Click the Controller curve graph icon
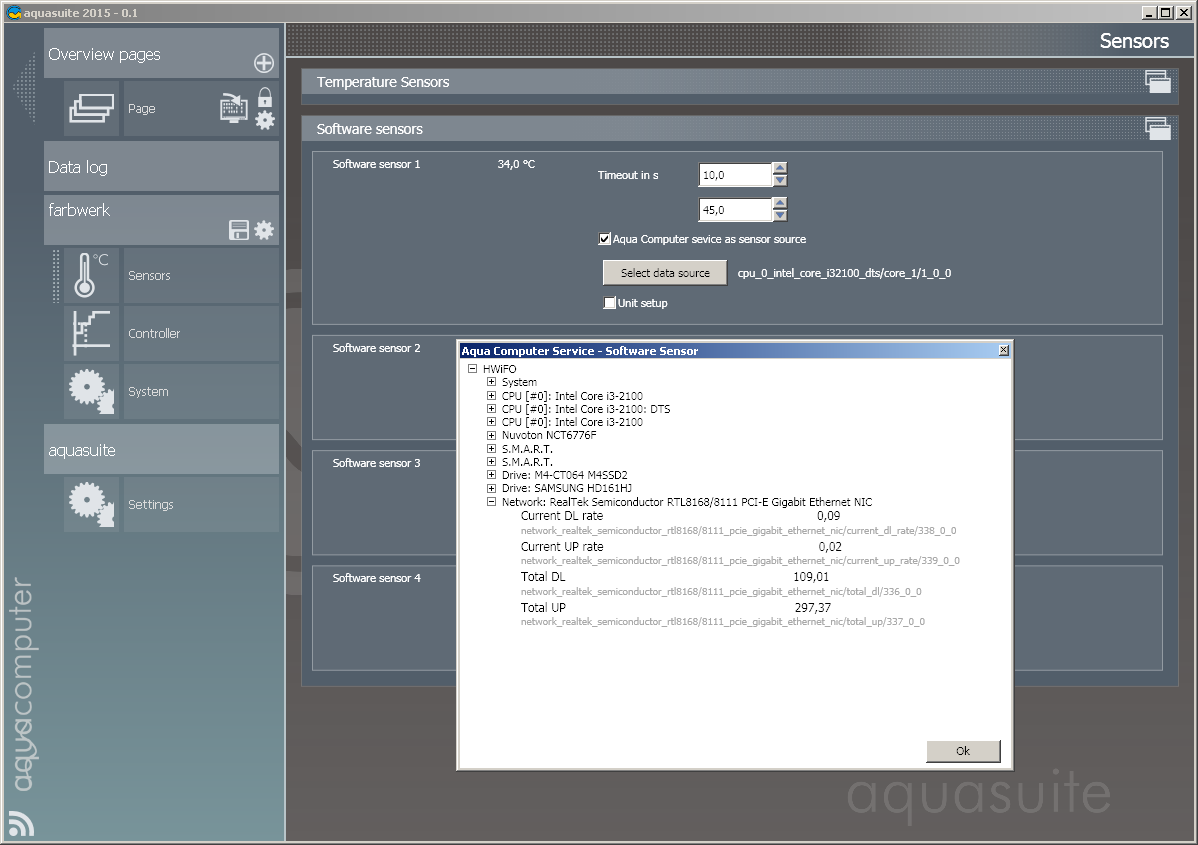Screen dimensions: 1198x845 point(92,333)
